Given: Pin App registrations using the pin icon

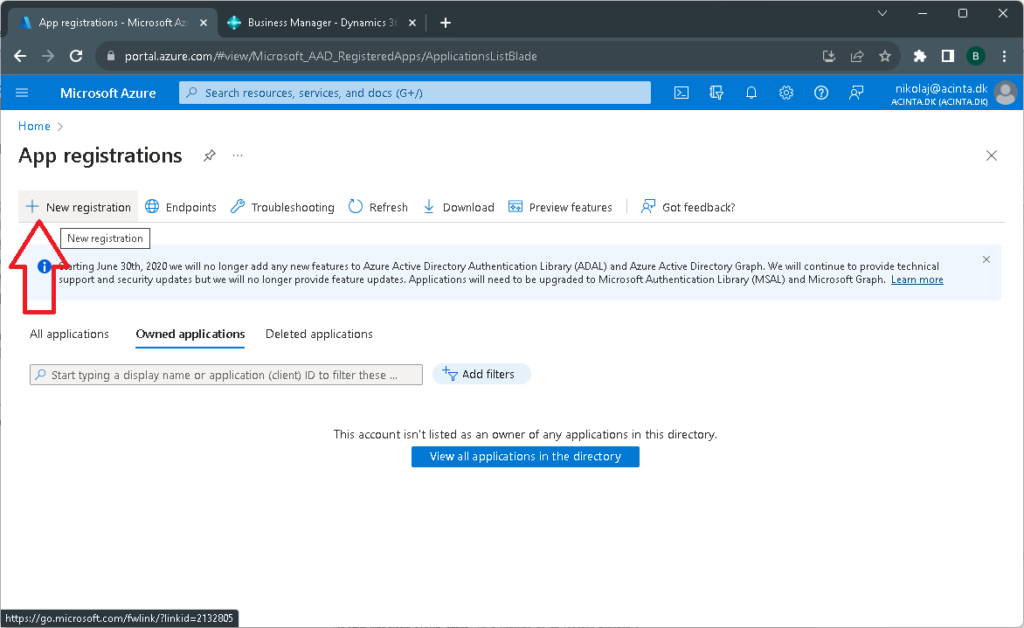Looking at the screenshot, I should [209, 156].
